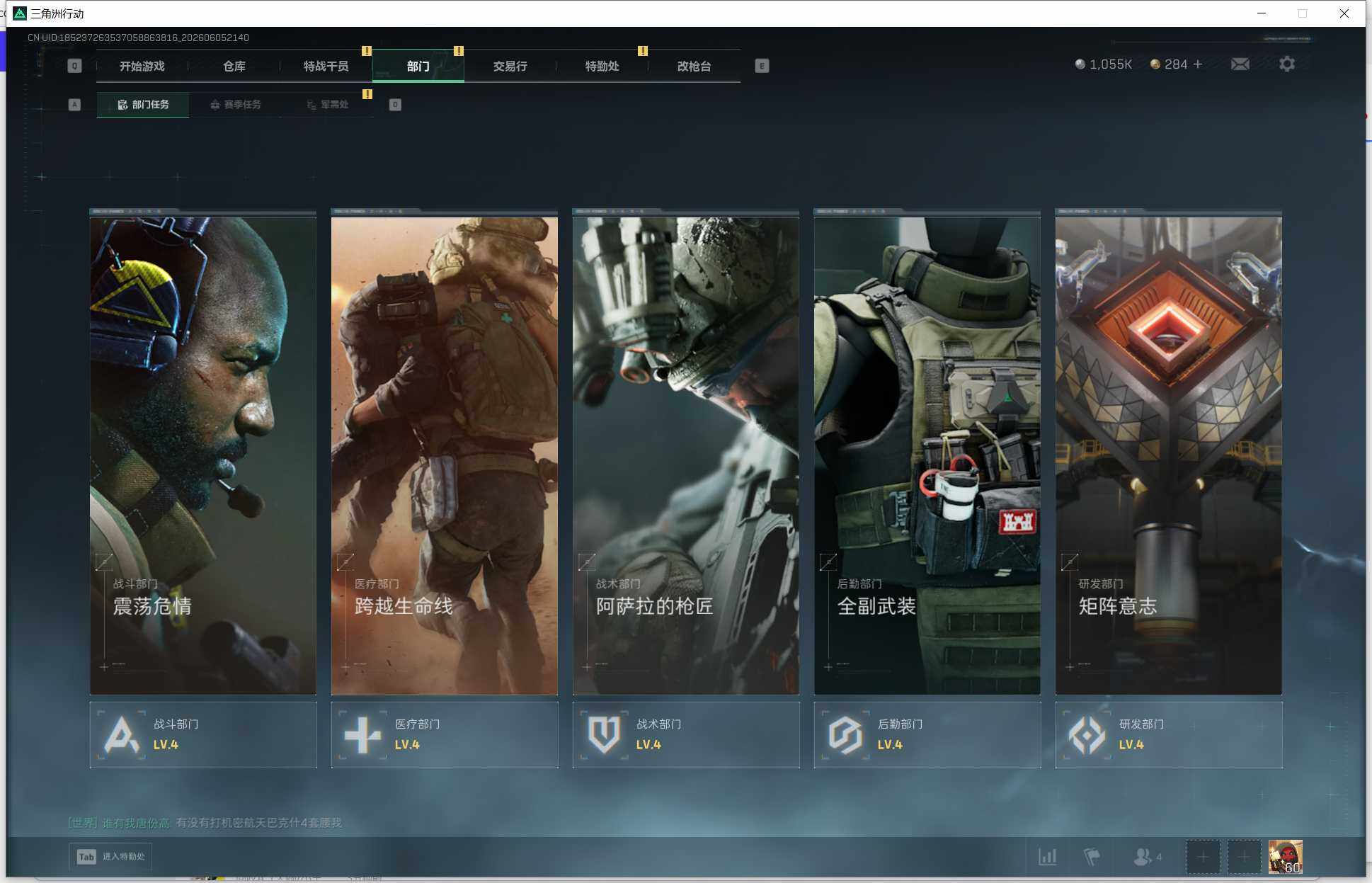Open the friends list icon
The width and height of the screenshot is (1372, 883).
point(1147,857)
